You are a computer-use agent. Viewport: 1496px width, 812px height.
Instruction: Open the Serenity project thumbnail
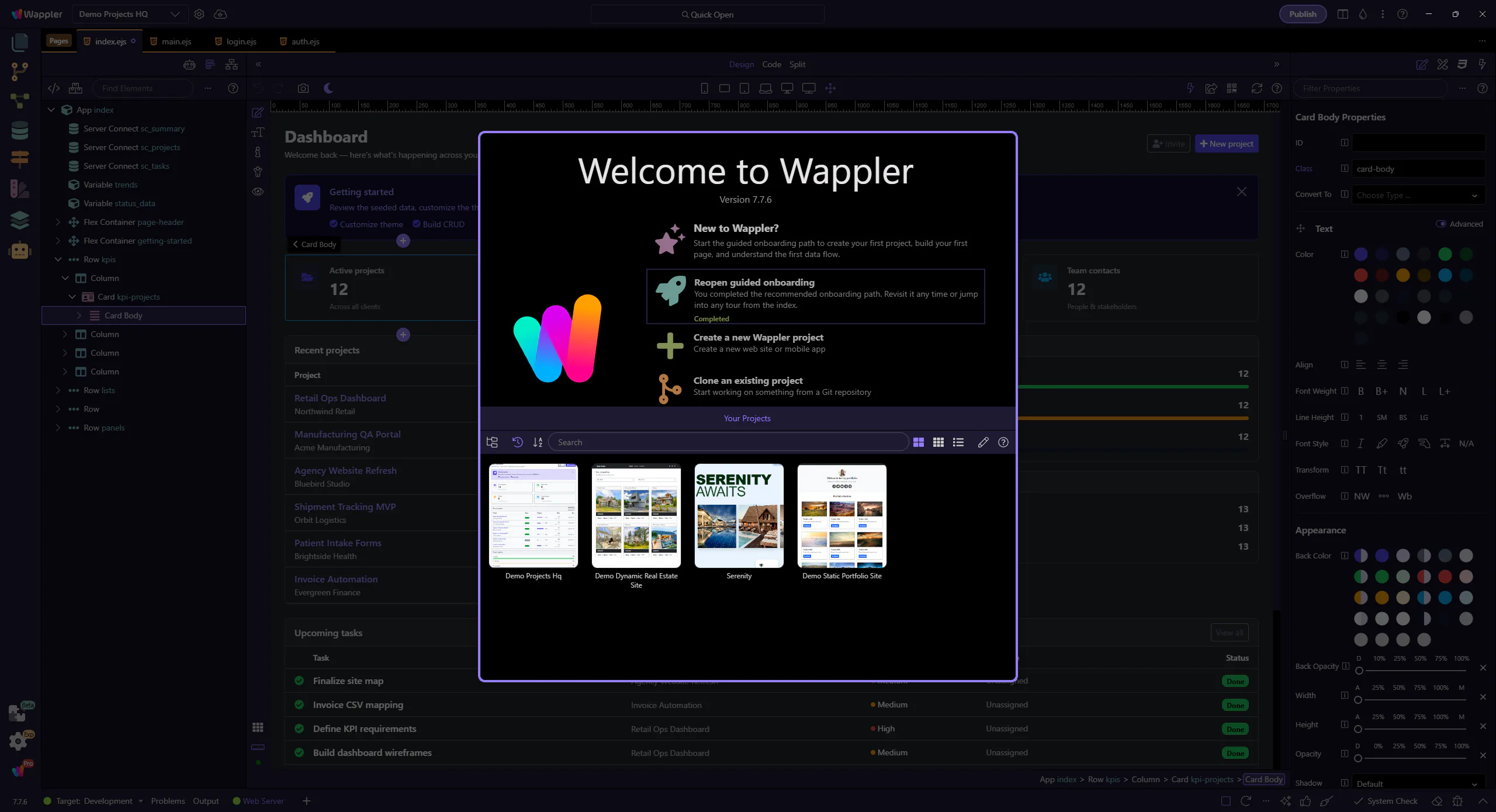(739, 515)
